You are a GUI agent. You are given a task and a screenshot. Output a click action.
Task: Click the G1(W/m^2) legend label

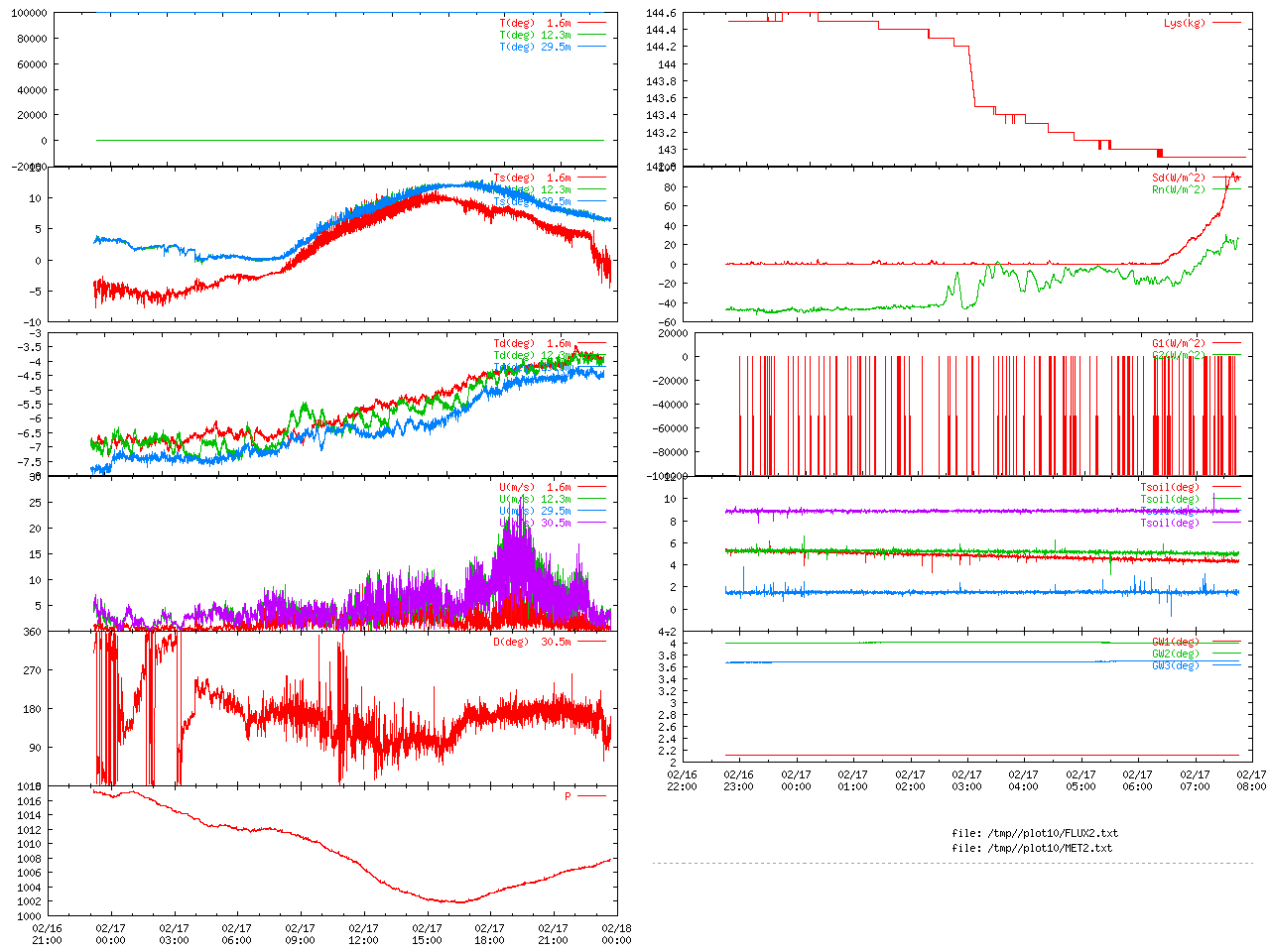(x=1179, y=343)
